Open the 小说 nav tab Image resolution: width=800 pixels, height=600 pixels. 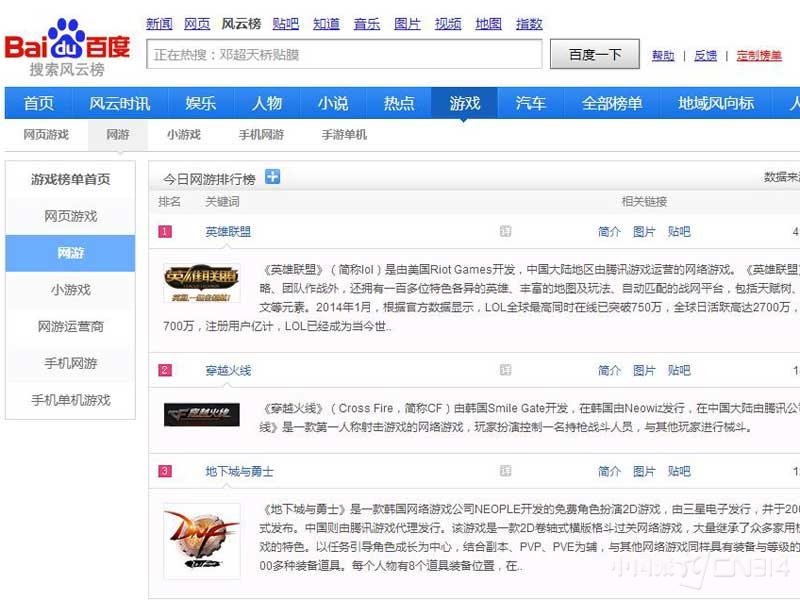333,103
